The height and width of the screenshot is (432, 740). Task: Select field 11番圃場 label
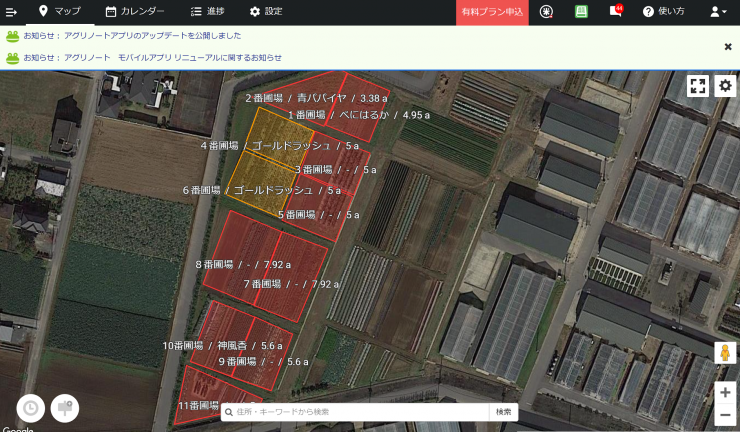pyautogui.click(x=198, y=406)
